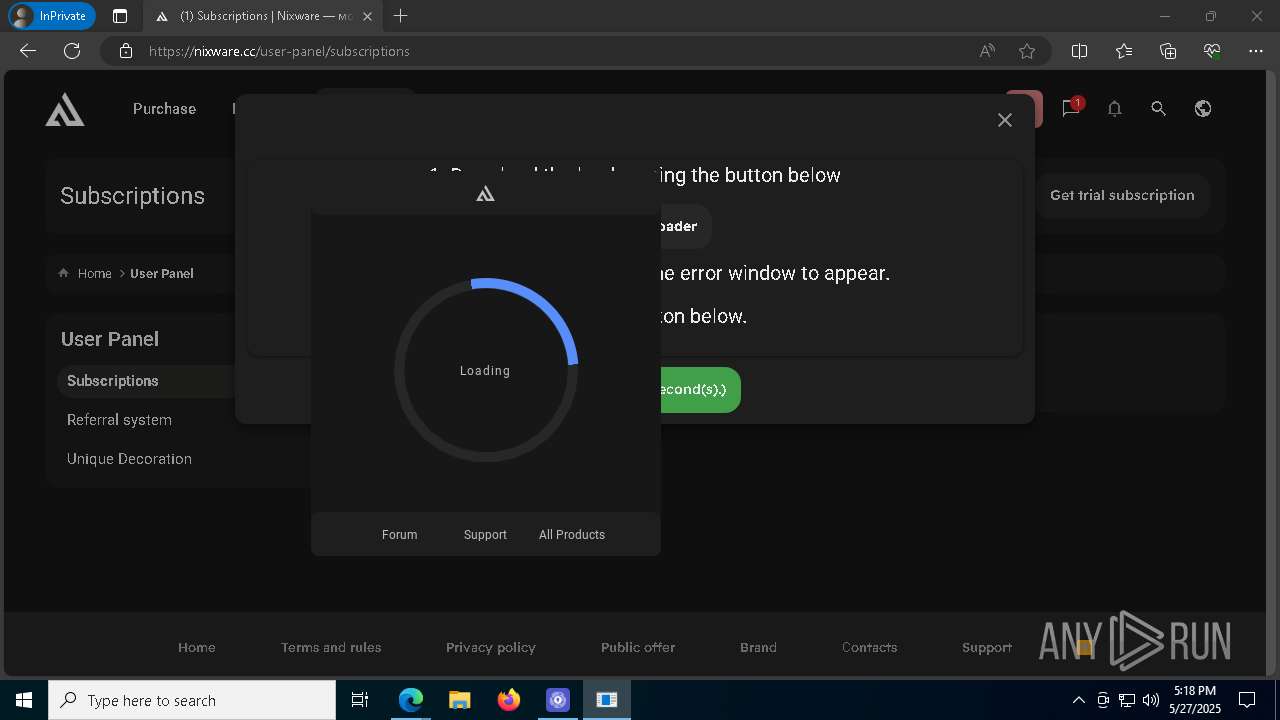
Task: Click the circular Loading progress indicator
Action: click(485, 370)
